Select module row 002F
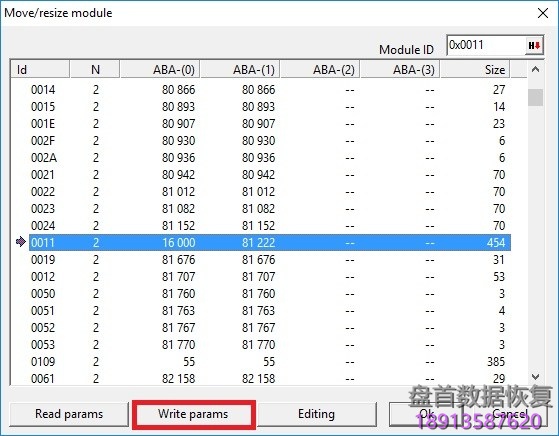 coord(270,140)
